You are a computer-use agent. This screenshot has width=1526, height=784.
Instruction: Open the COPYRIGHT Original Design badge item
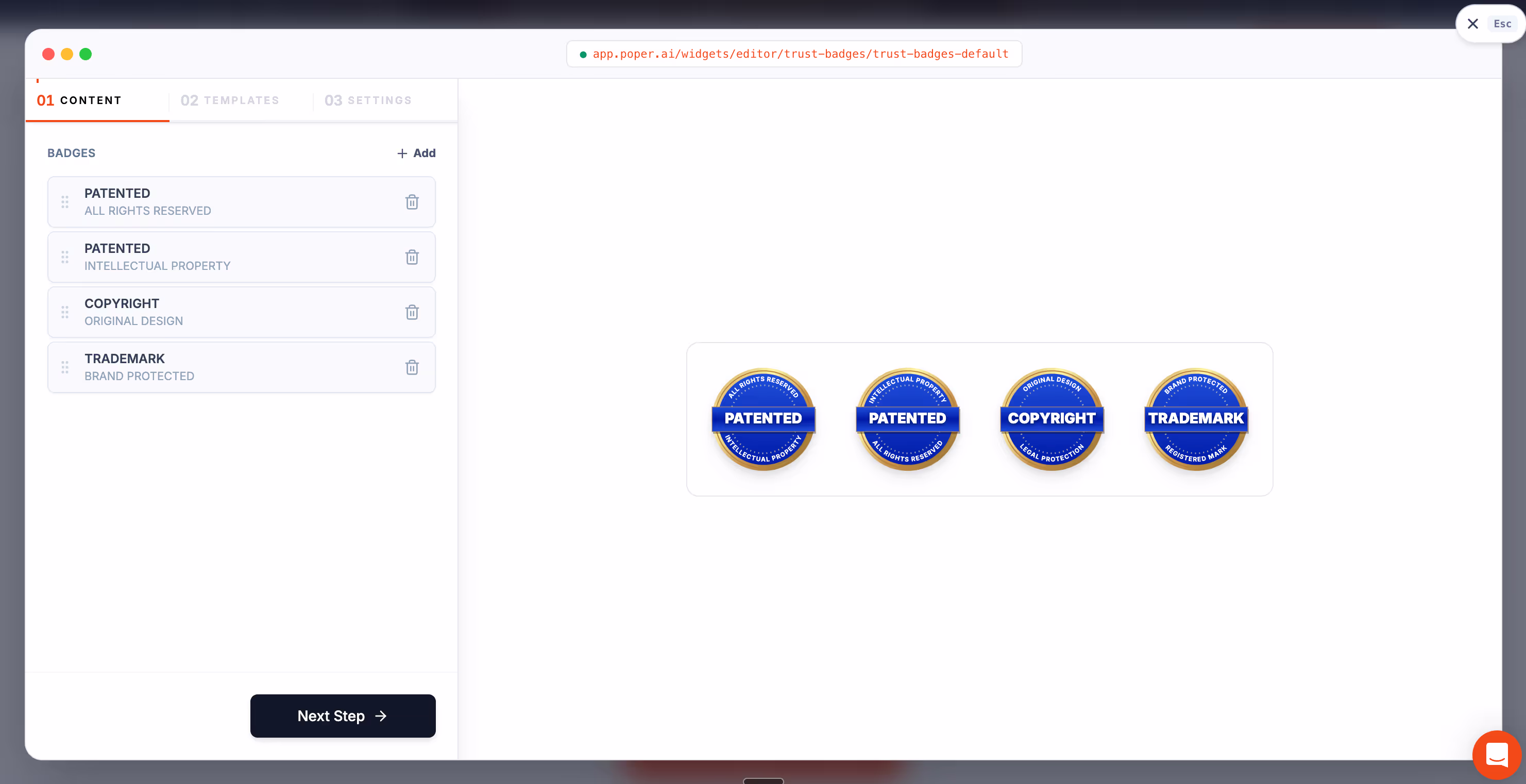(x=242, y=312)
